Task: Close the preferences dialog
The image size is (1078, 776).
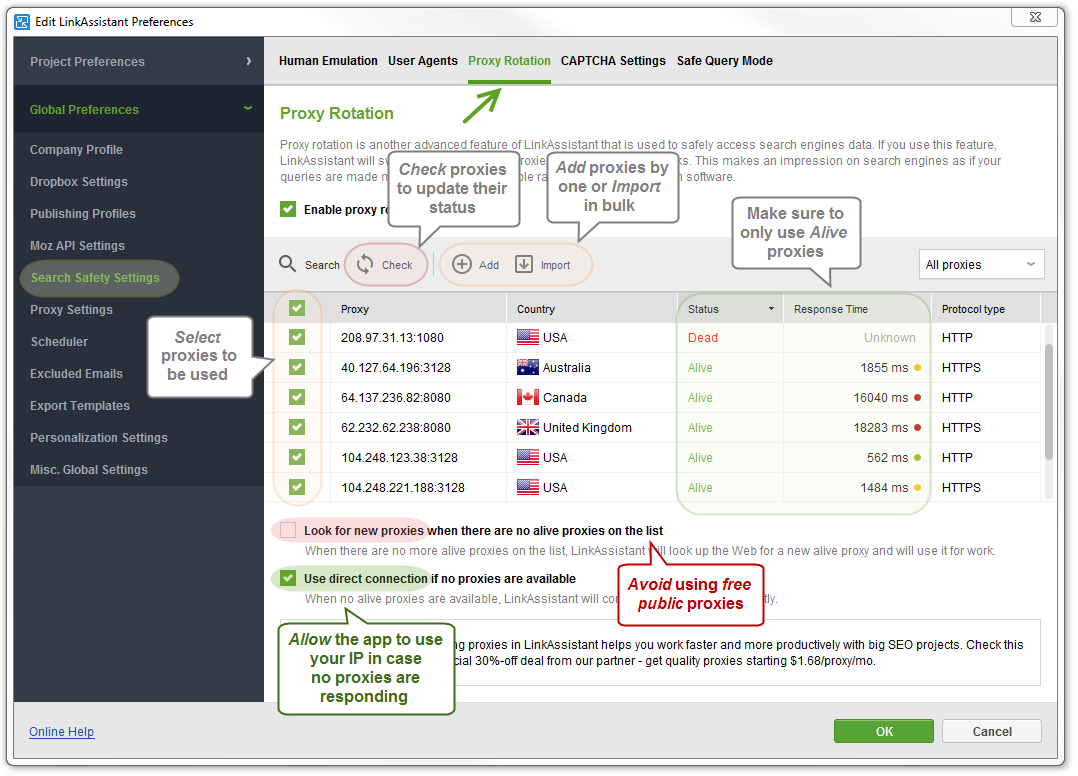Action: pos(1034,16)
